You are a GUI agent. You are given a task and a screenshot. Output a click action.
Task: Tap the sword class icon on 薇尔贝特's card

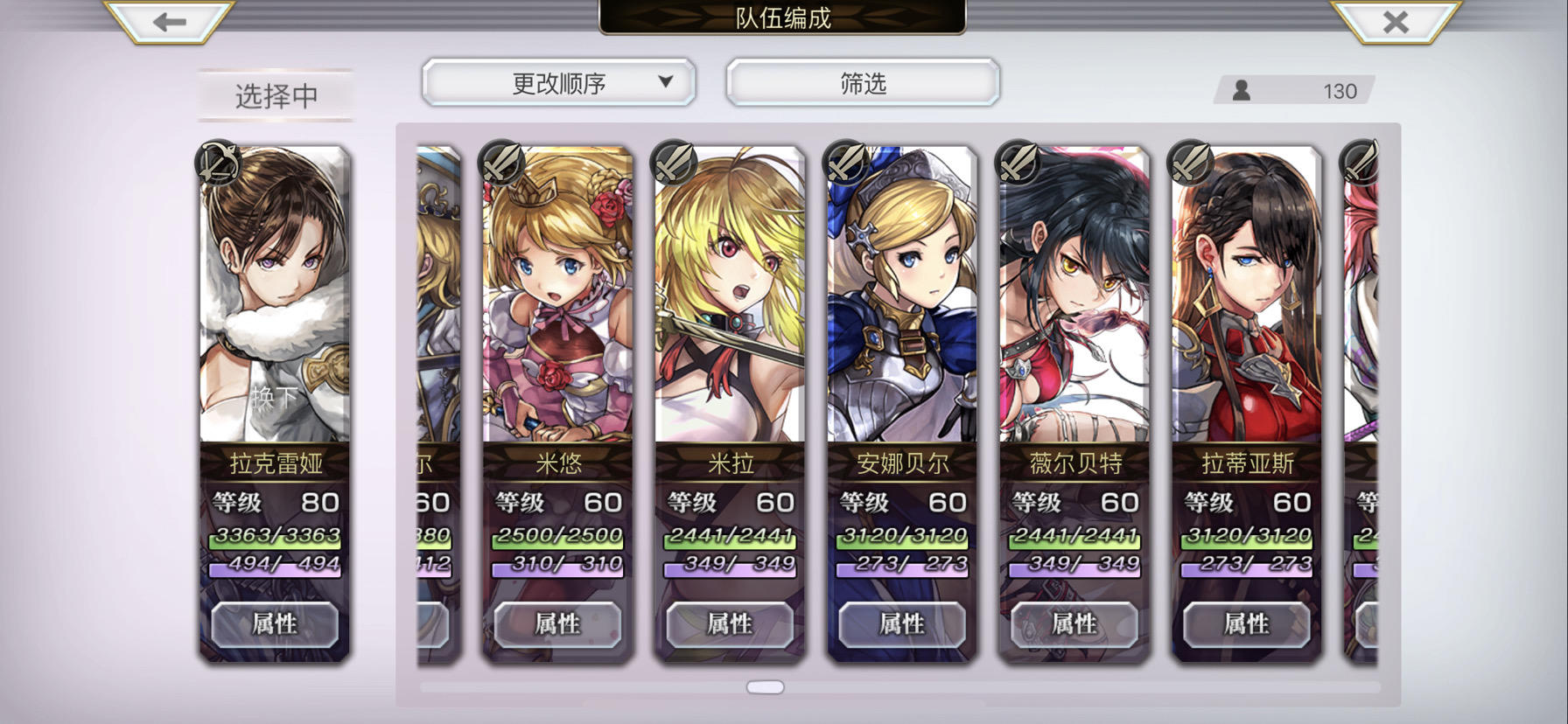1018,162
